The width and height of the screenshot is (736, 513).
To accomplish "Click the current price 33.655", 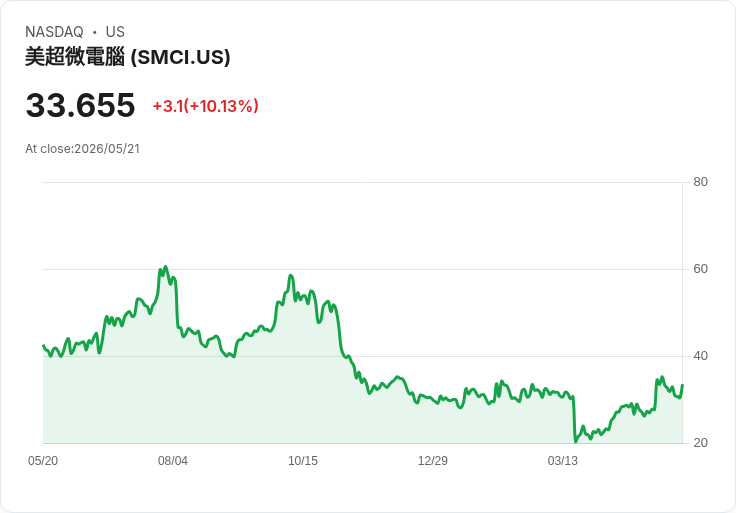I will pos(80,105).
